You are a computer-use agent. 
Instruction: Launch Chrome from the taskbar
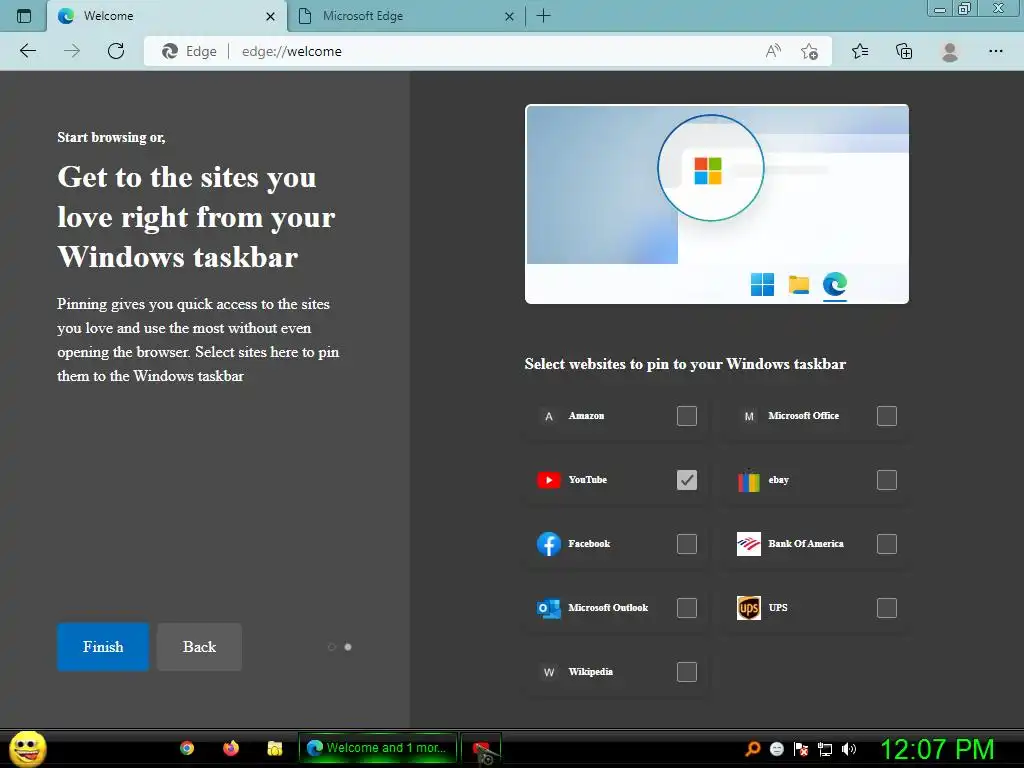pos(187,748)
